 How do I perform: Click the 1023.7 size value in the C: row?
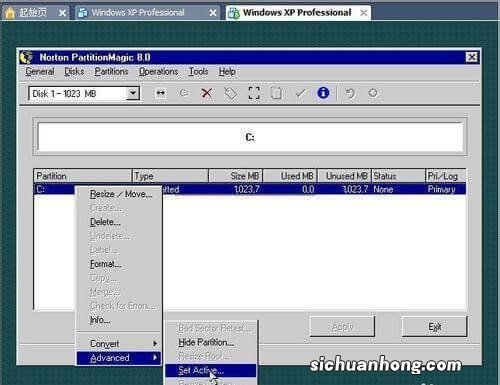(247, 189)
